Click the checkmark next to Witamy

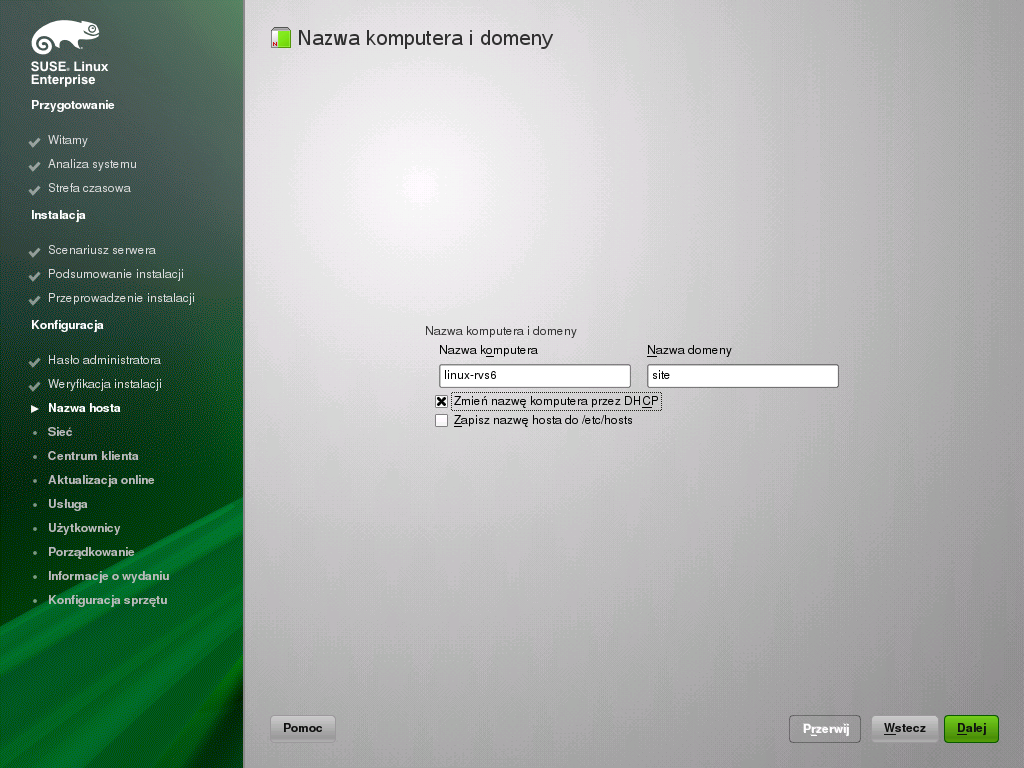(35, 142)
